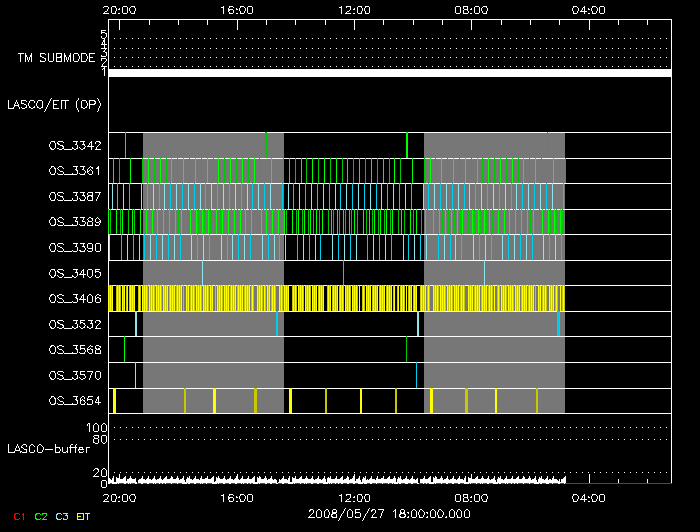This screenshot has width=700, height=532.
Task: Select the green C2 legend entry
Action: pyautogui.click(x=41, y=516)
